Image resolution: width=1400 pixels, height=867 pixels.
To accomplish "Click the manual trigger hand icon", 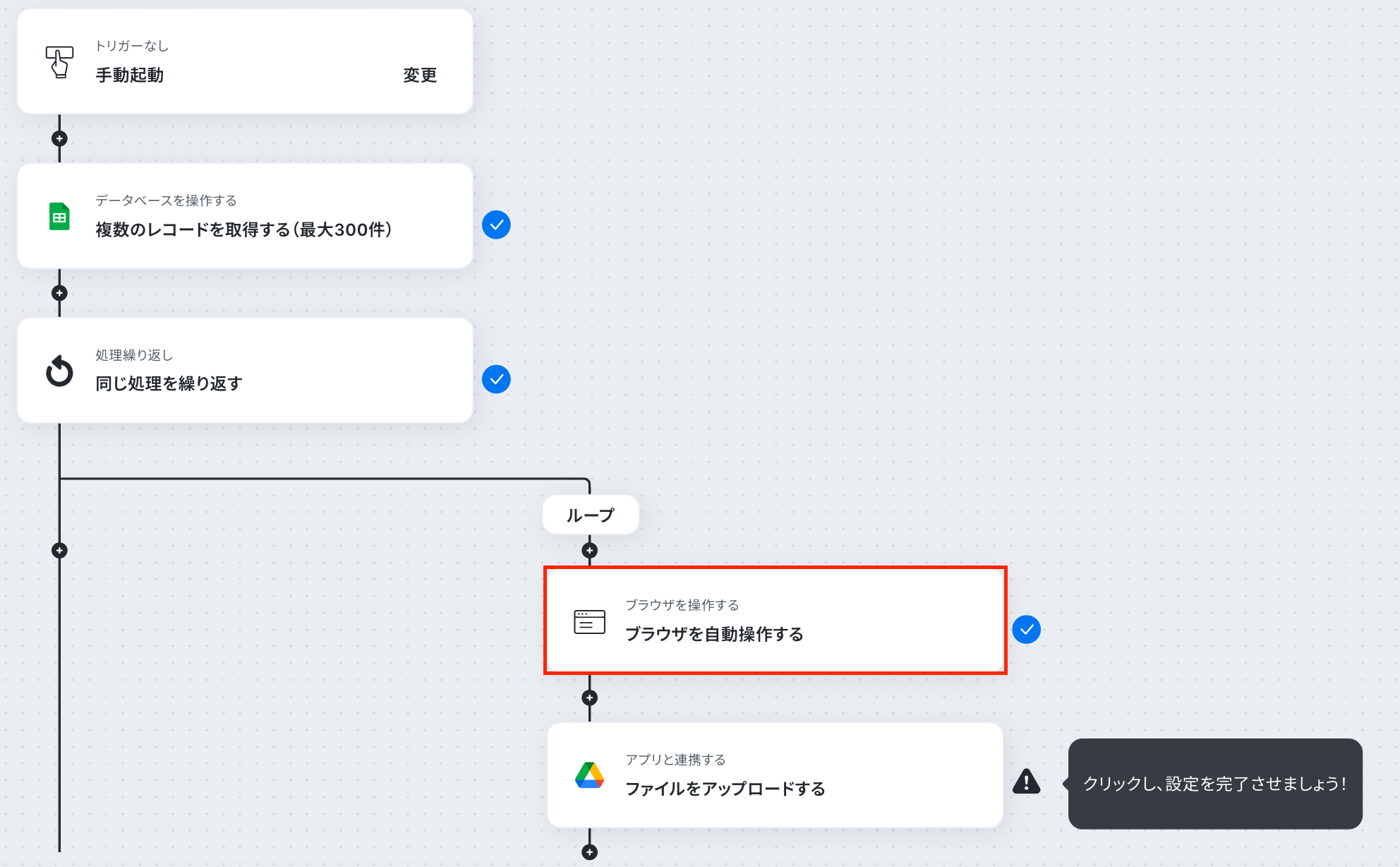I will [x=59, y=62].
